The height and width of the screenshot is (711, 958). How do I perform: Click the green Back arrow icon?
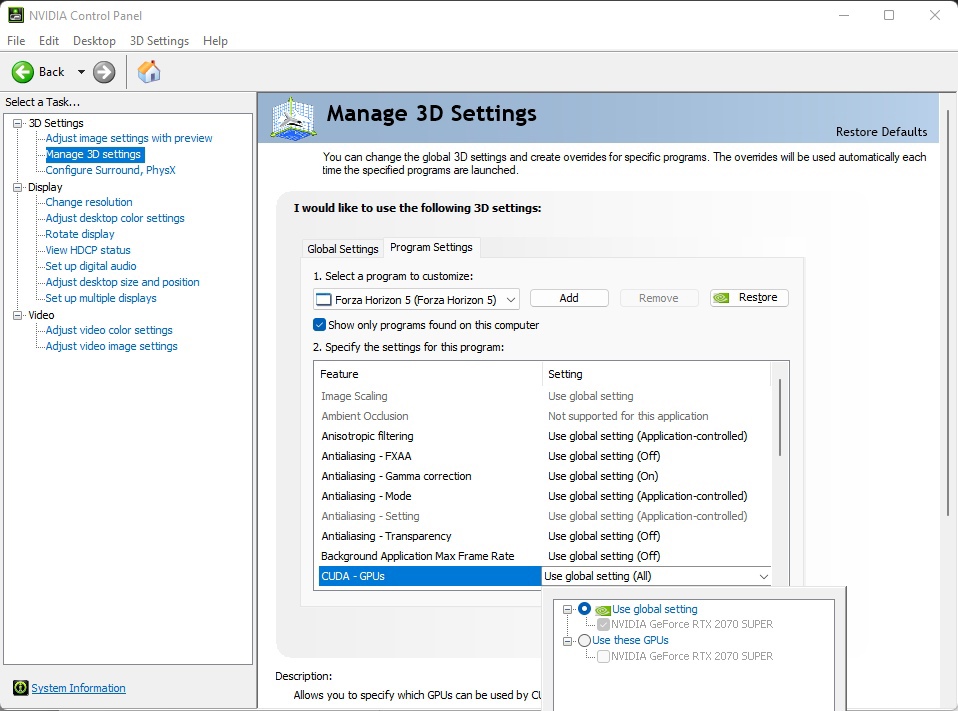(x=23, y=72)
